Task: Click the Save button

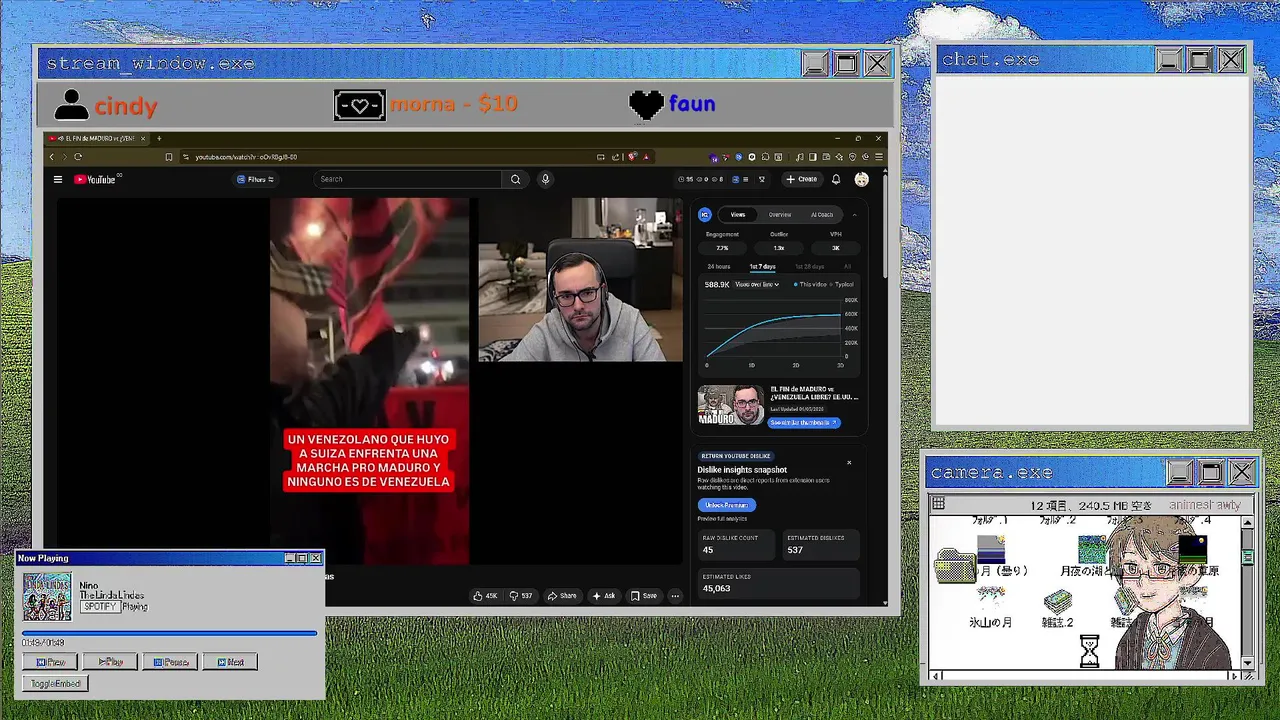Action: (643, 596)
